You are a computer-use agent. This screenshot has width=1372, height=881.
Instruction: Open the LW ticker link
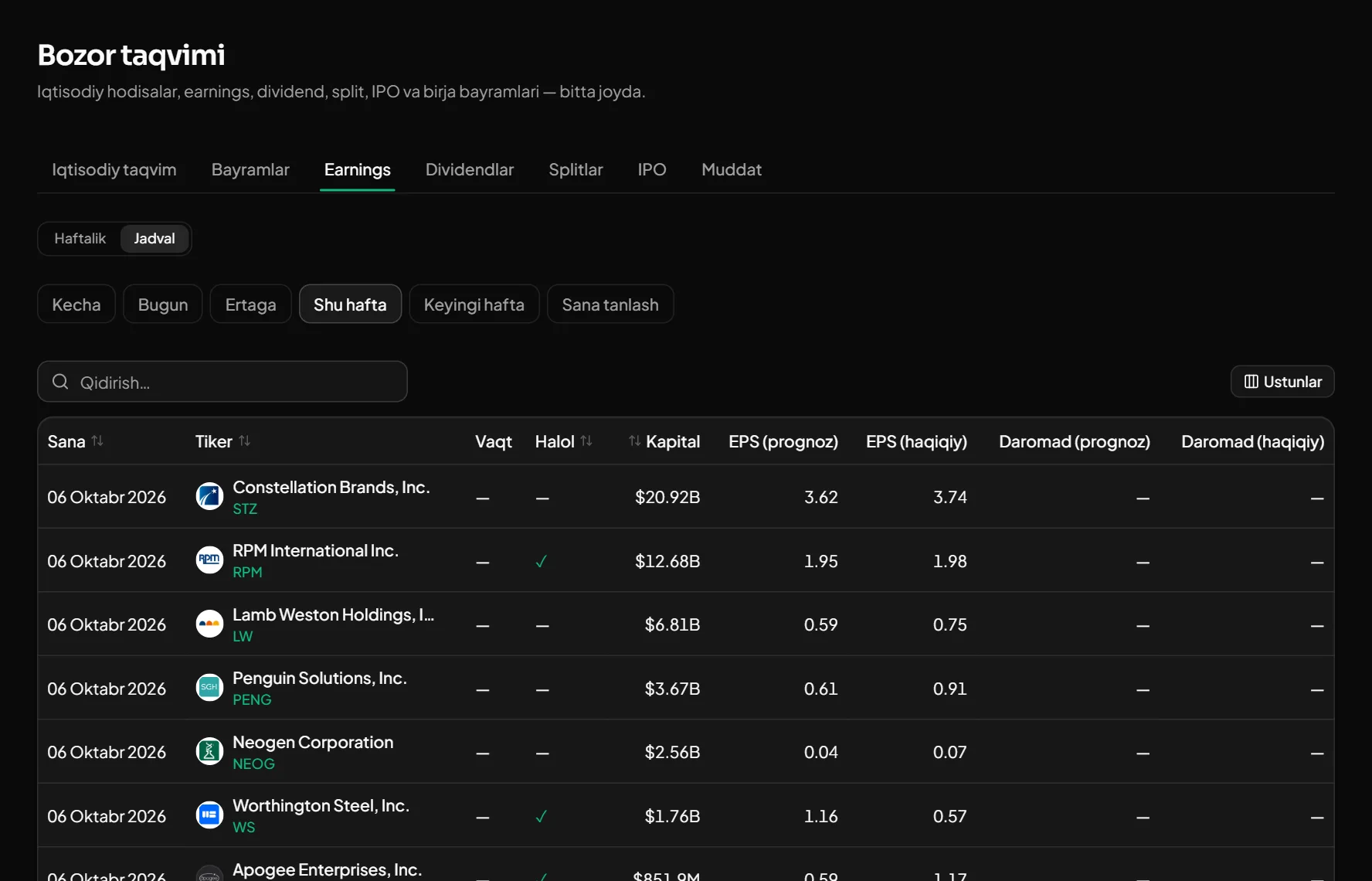click(243, 636)
